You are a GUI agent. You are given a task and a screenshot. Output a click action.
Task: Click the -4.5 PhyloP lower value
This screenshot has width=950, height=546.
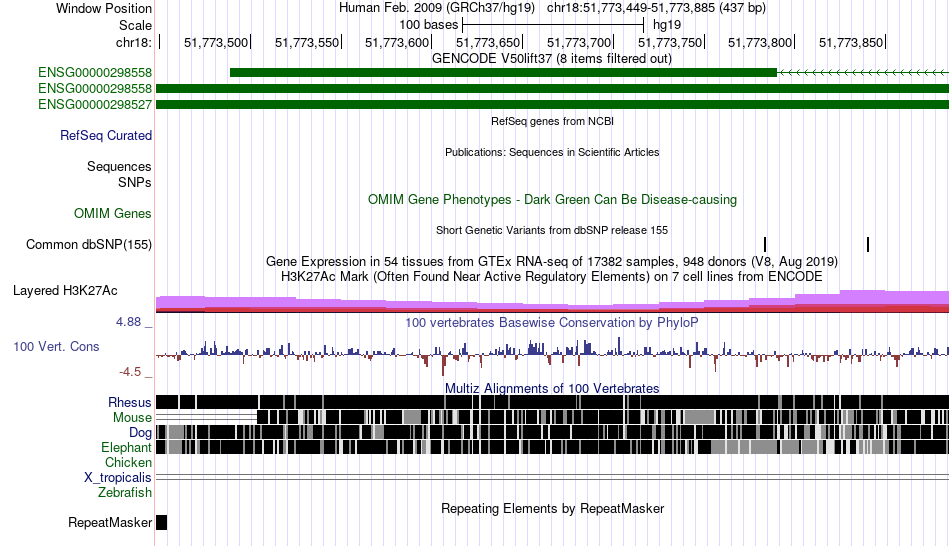pos(130,371)
